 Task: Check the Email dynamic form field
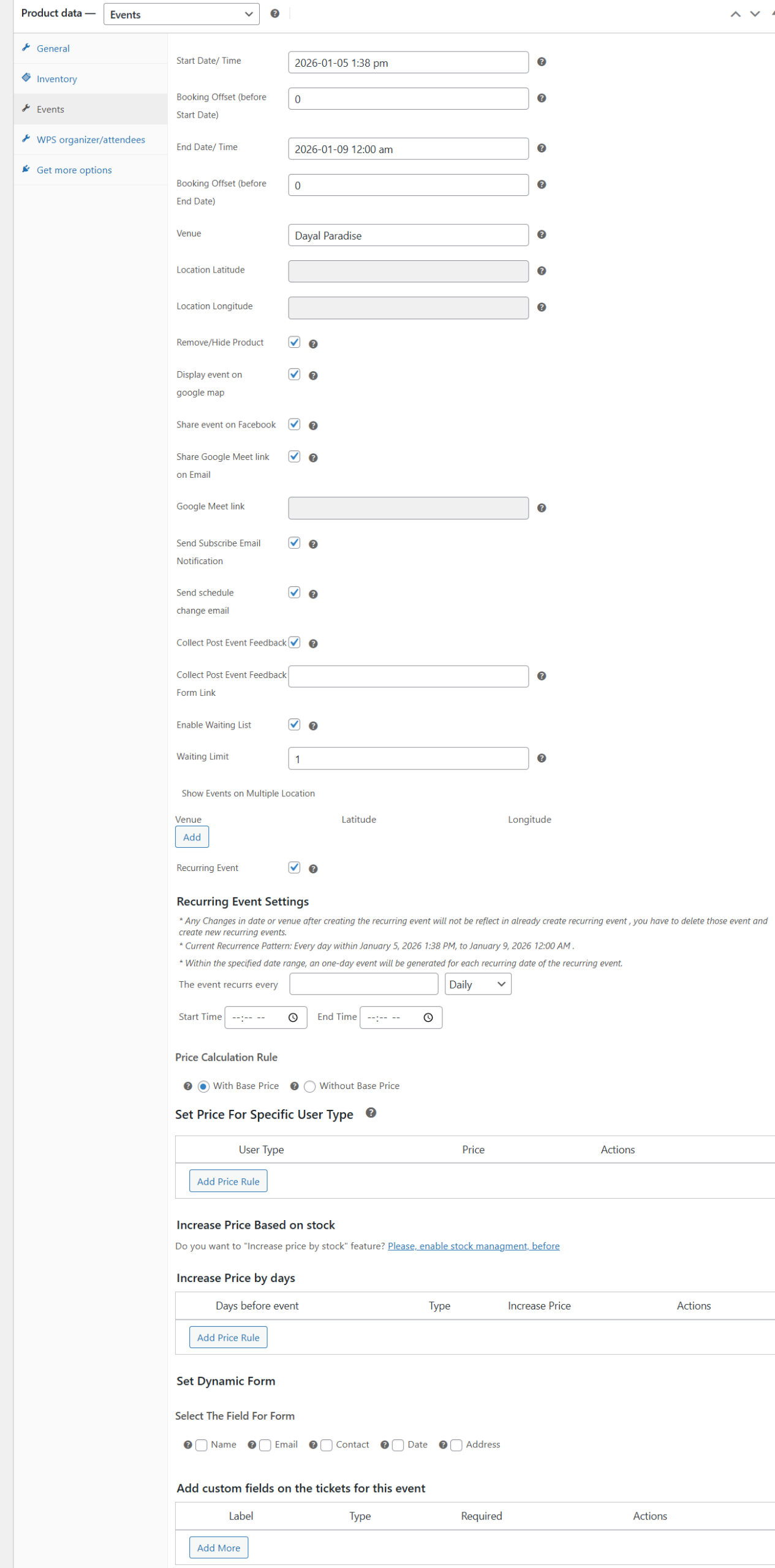tap(265, 1445)
